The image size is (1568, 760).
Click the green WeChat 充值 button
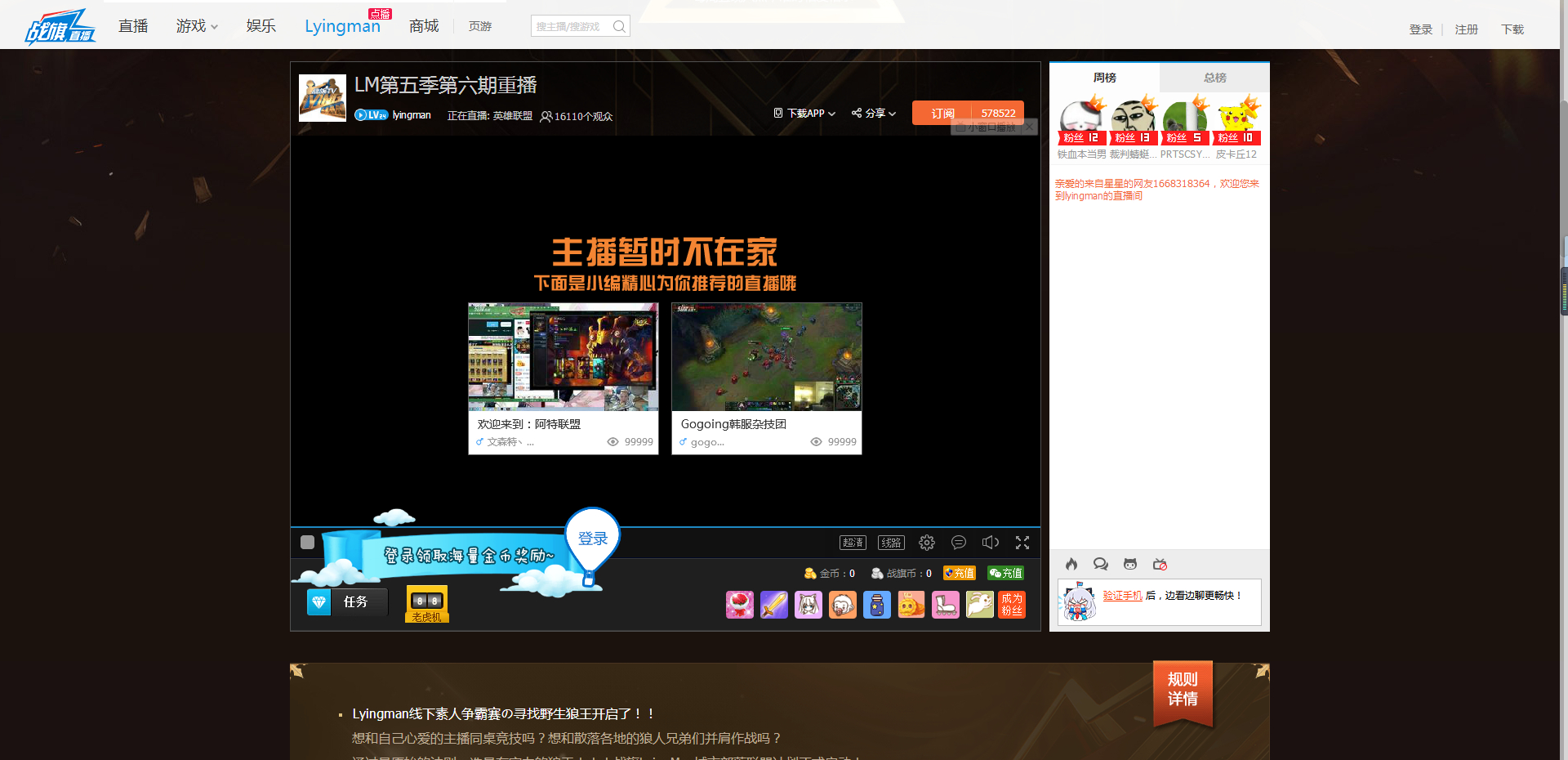coord(1005,573)
